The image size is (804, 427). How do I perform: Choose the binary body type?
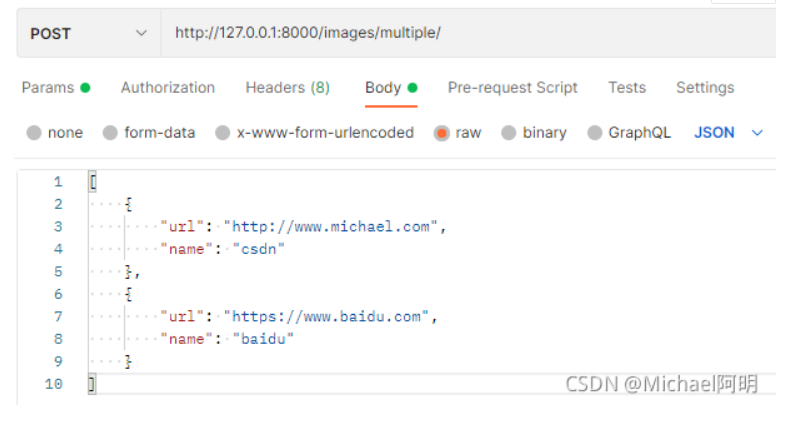[x=509, y=133]
